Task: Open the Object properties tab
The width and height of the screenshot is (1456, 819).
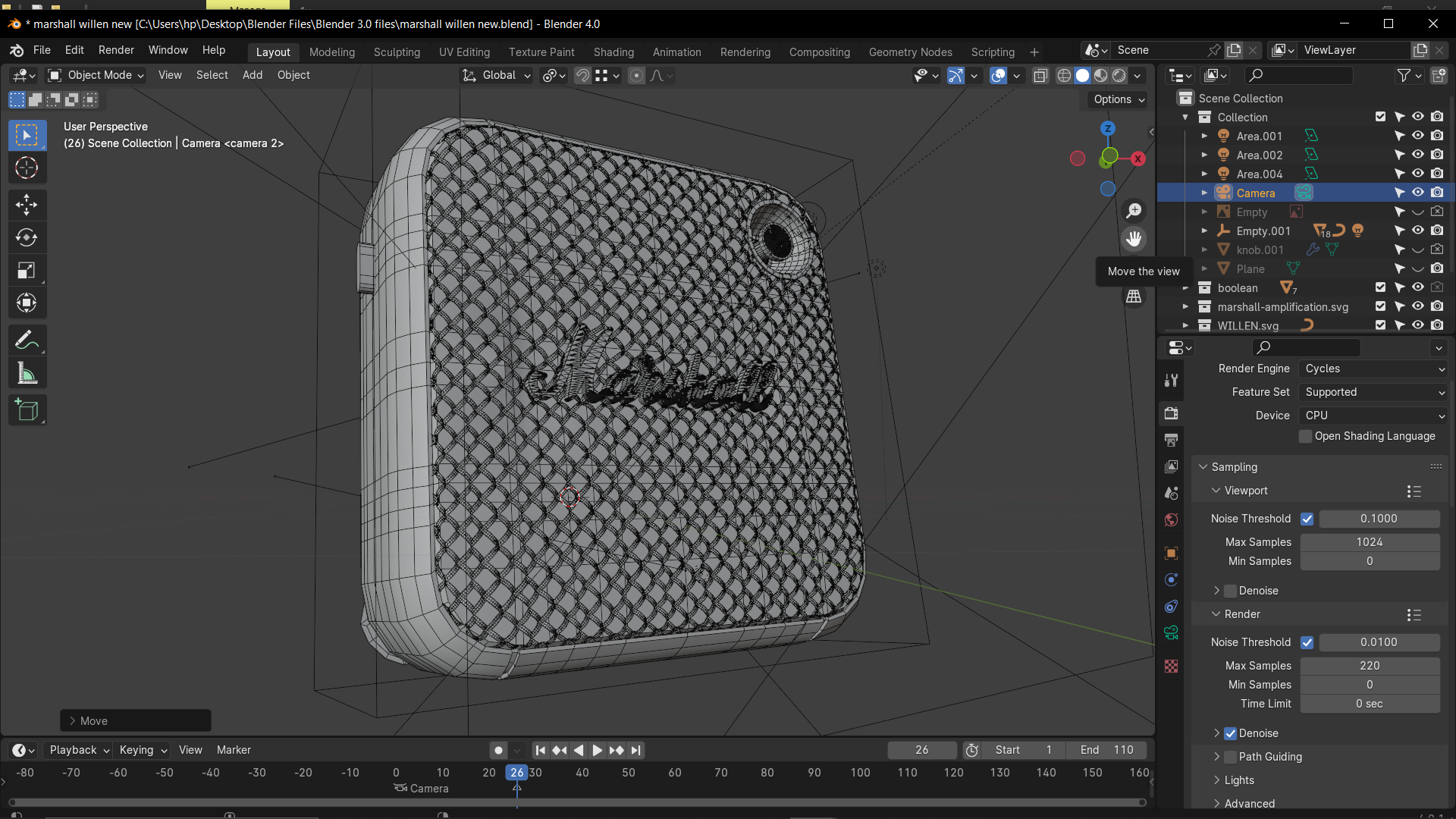Action: (x=1172, y=553)
